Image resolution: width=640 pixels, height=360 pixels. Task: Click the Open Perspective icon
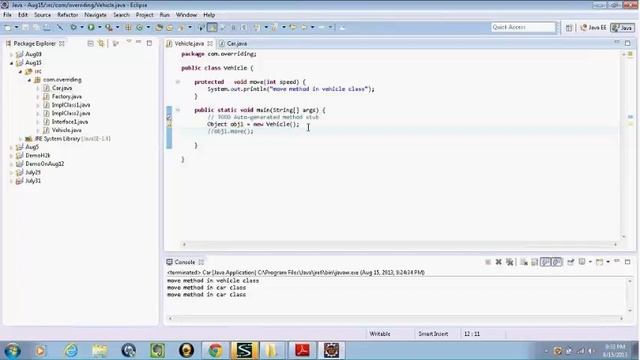click(569, 27)
